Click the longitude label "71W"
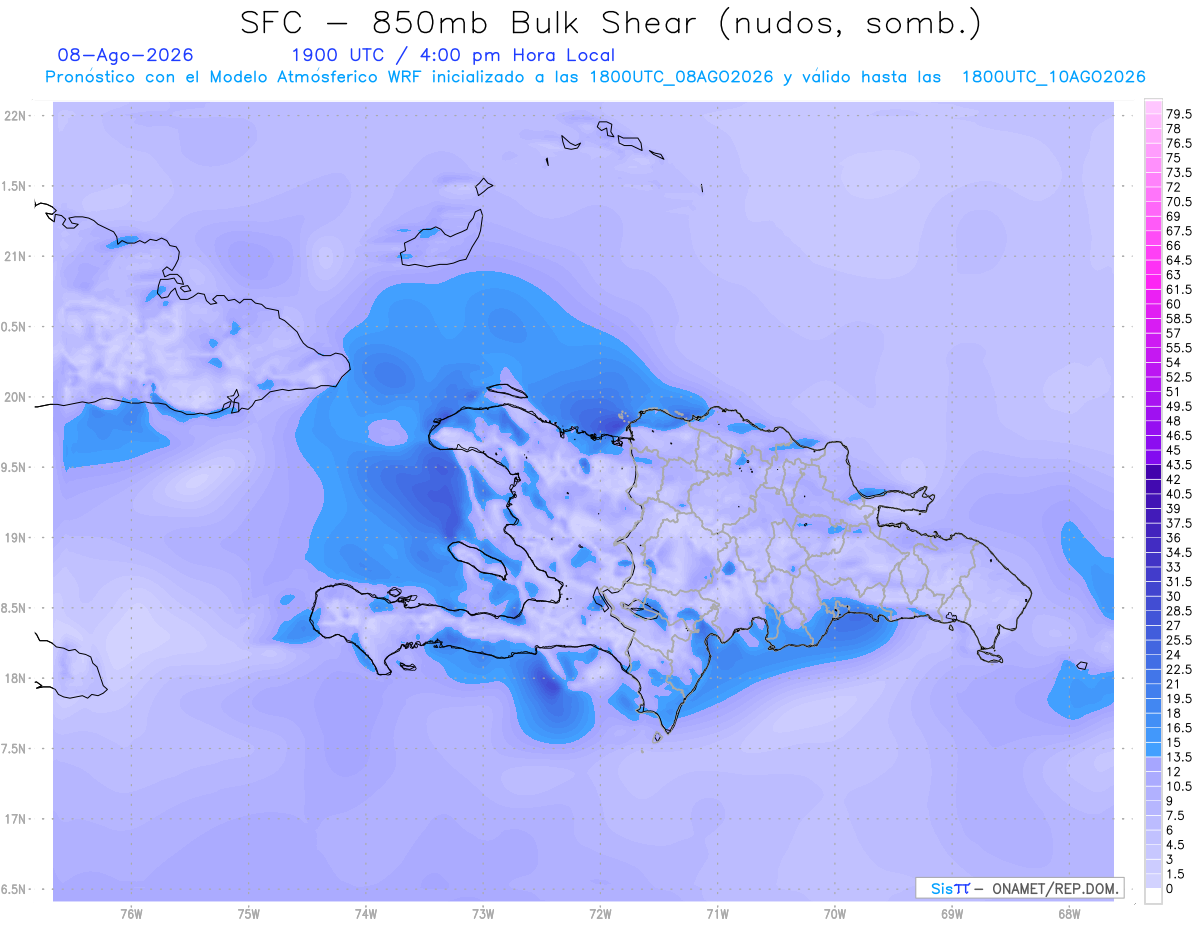 click(x=717, y=914)
